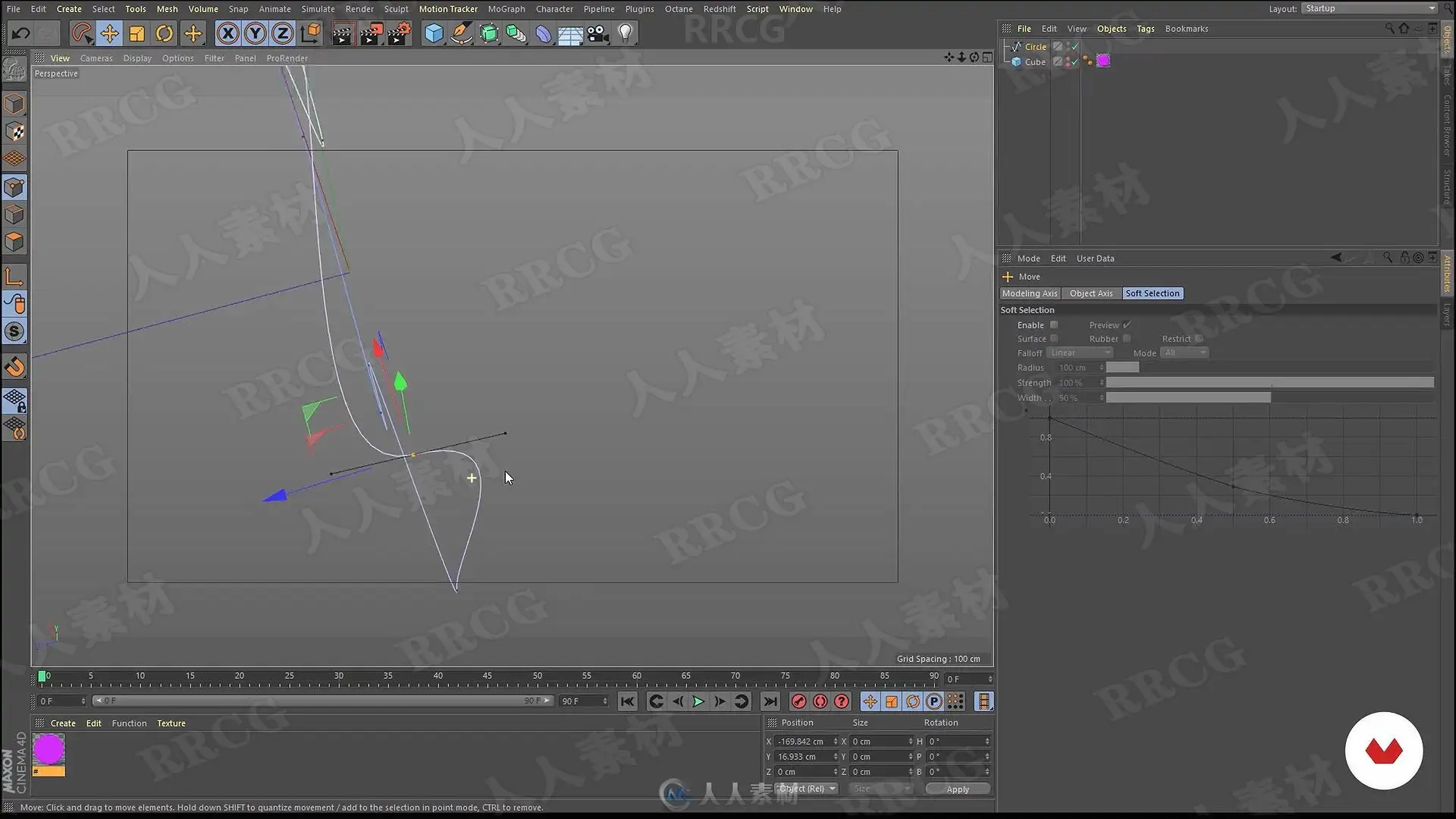Open the MoGraph menu
Image resolution: width=1456 pixels, height=819 pixels.
point(506,9)
